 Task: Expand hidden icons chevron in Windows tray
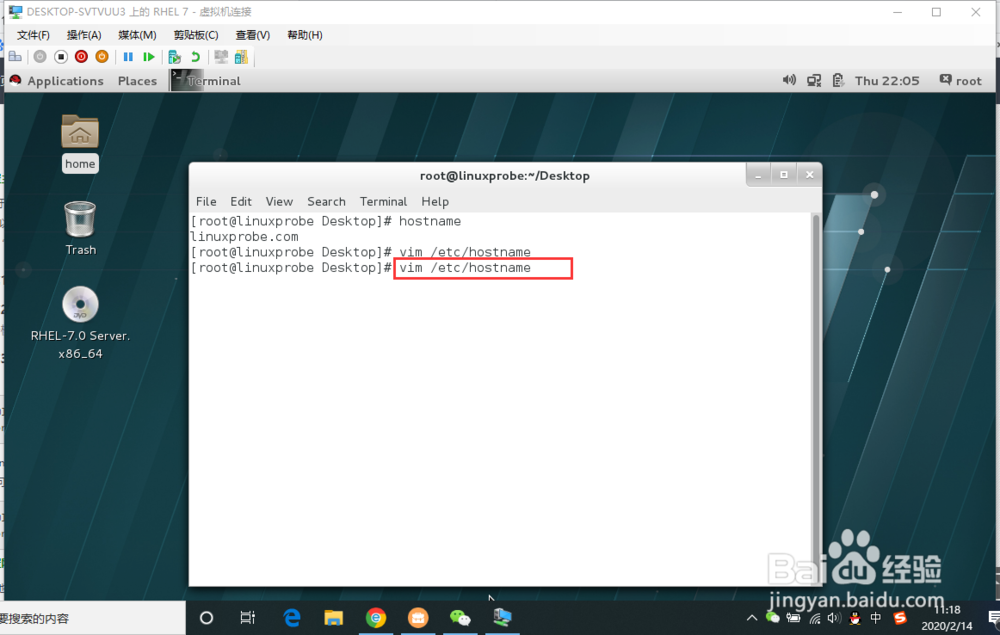click(751, 617)
